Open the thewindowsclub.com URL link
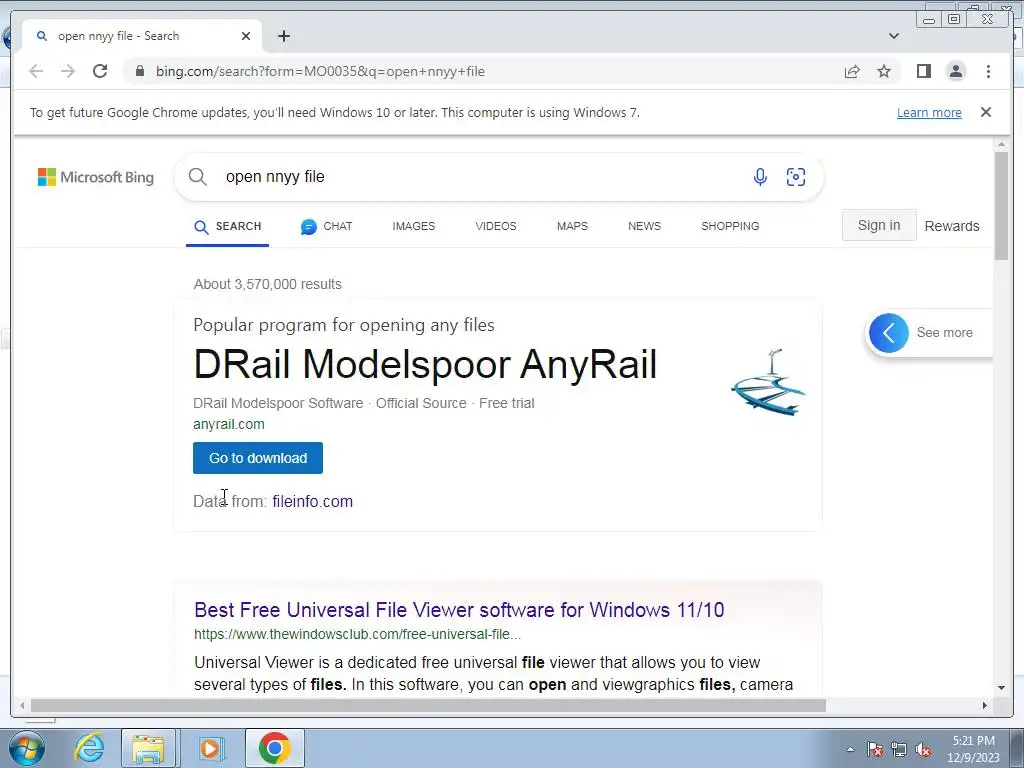This screenshot has width=1024, height=768. point(357,634)
